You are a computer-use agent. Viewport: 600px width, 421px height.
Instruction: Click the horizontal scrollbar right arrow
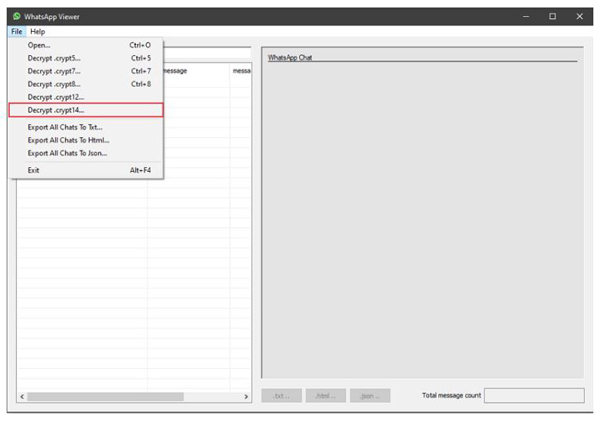[x=247, y=397]
